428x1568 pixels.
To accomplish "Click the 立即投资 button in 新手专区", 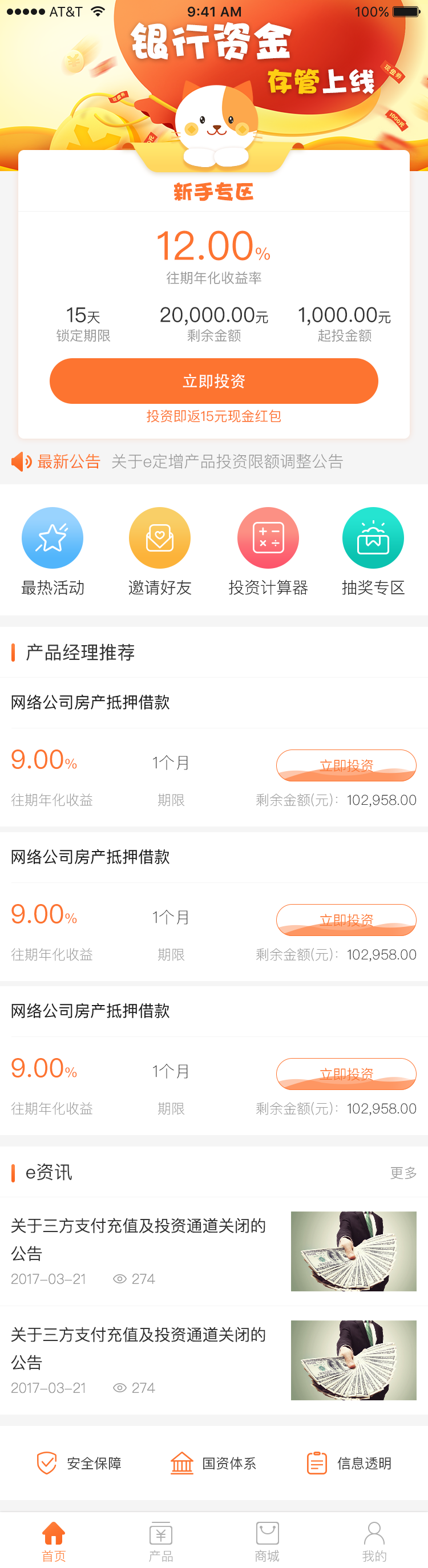I will pyautogui.click(x=213, y=380).
